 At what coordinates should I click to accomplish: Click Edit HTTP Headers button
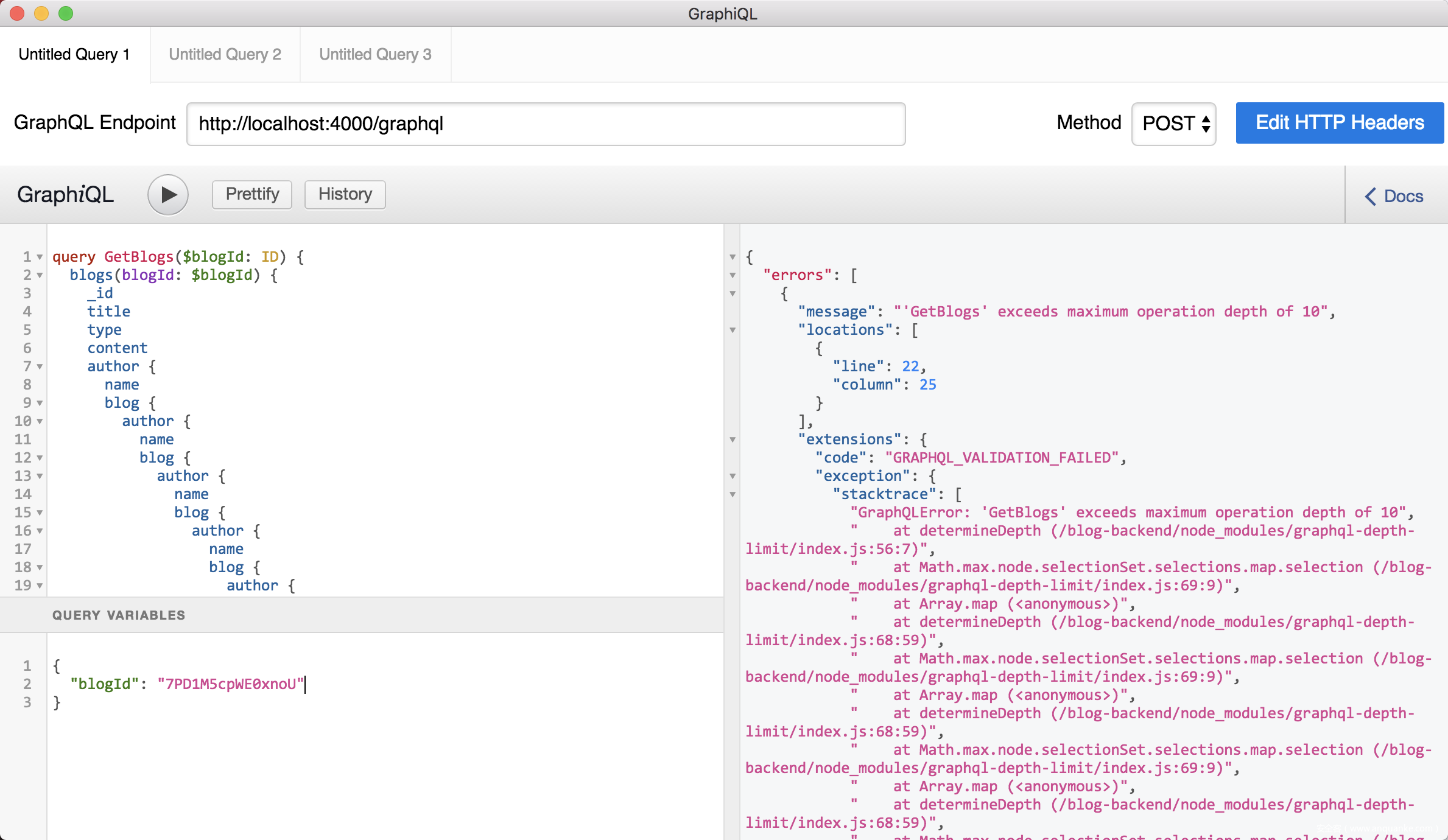(x=1339, y=123)
